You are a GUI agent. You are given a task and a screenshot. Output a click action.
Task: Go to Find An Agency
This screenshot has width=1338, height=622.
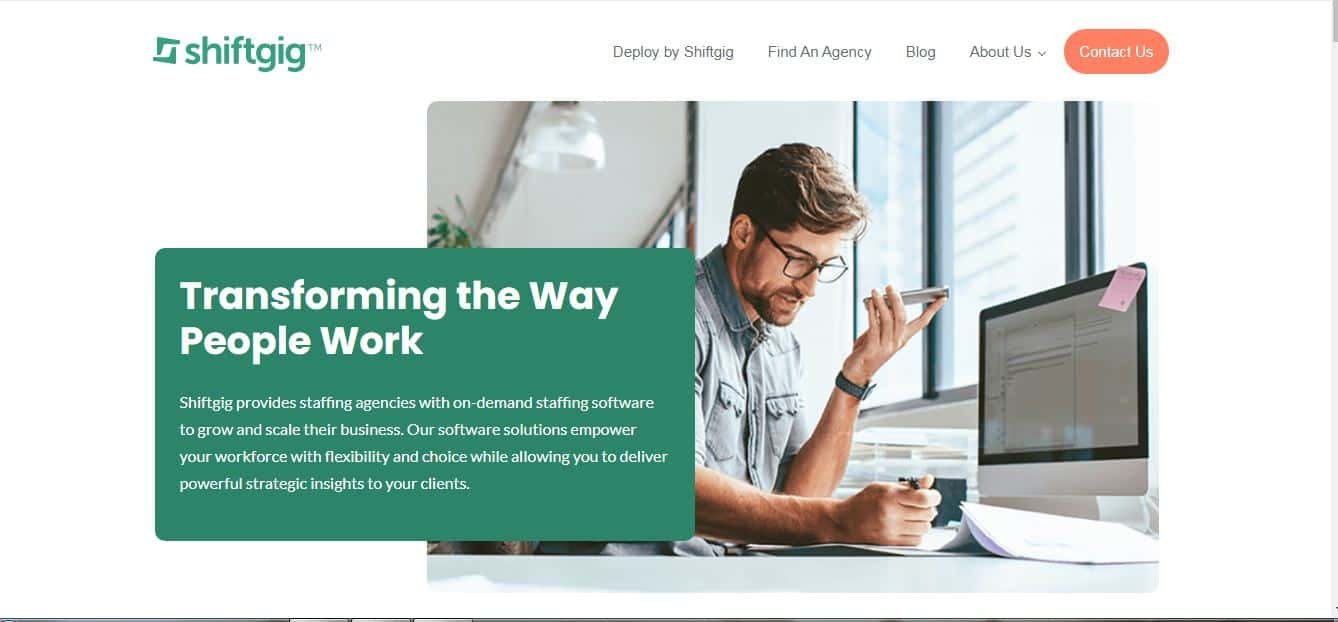819,52
